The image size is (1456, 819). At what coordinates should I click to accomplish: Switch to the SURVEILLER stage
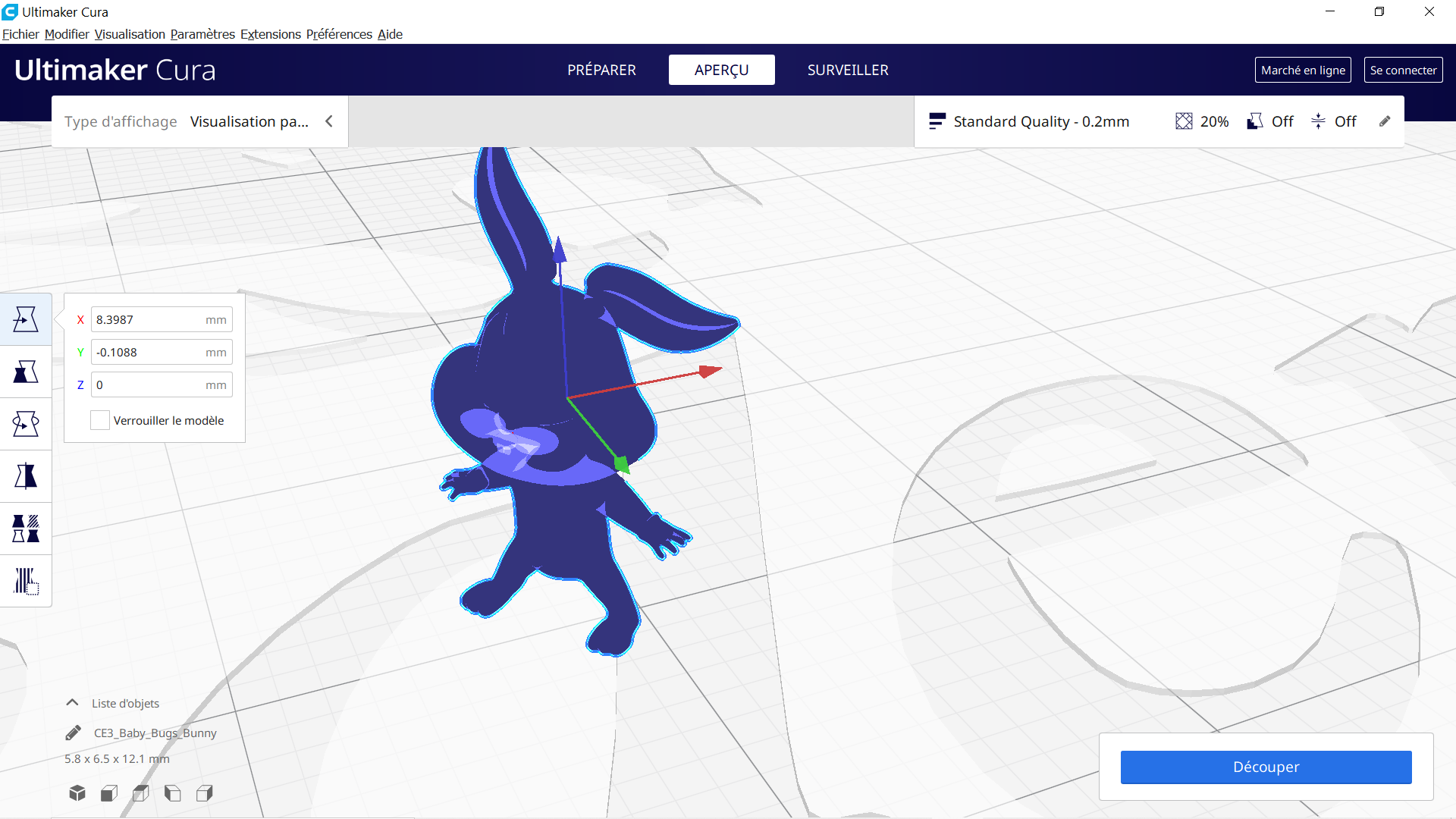tap(848, 70)
